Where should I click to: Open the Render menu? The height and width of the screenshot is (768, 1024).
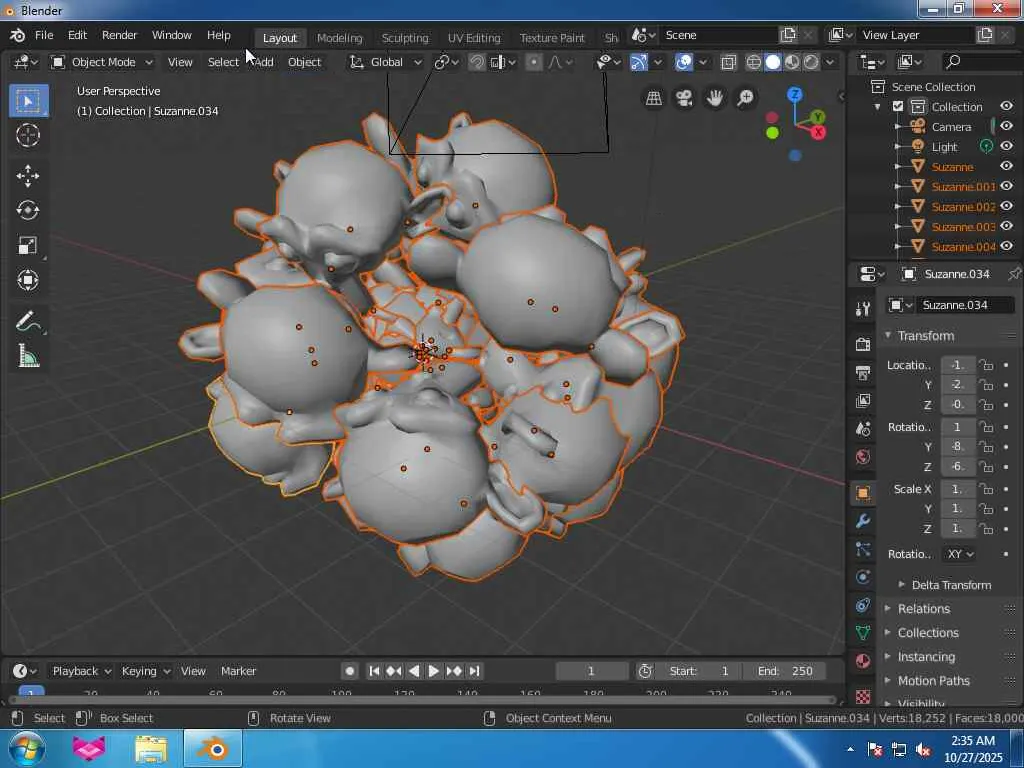pos(119,35)
